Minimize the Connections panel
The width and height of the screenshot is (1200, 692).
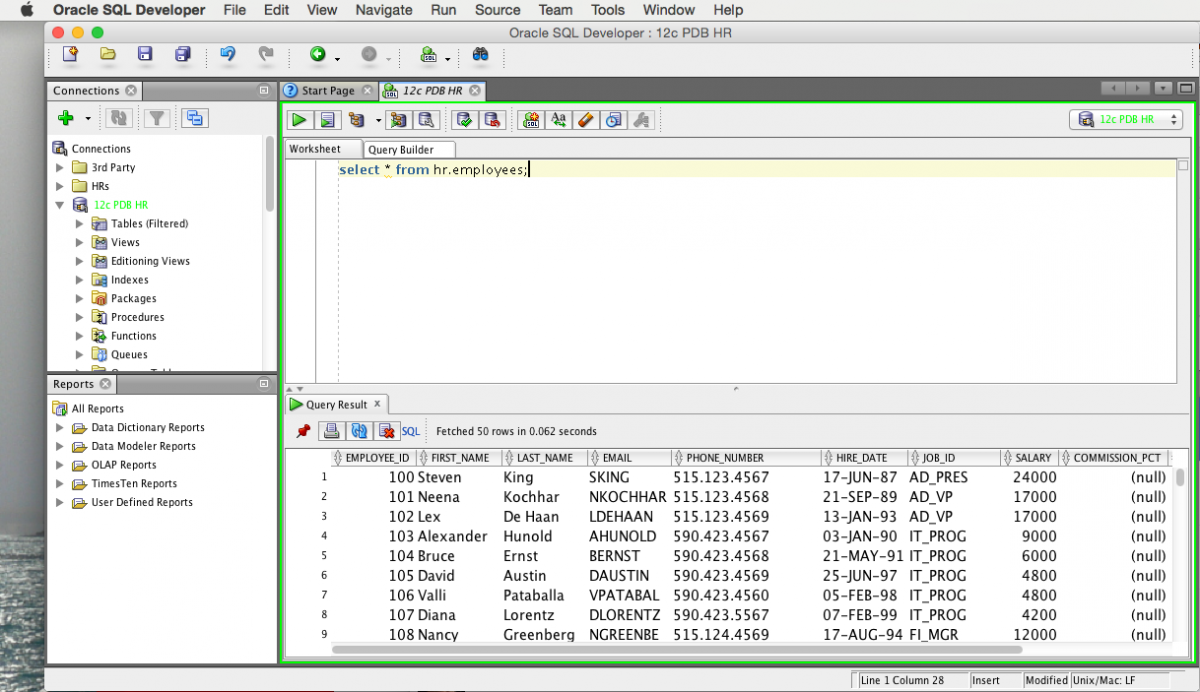click(264, 90)
